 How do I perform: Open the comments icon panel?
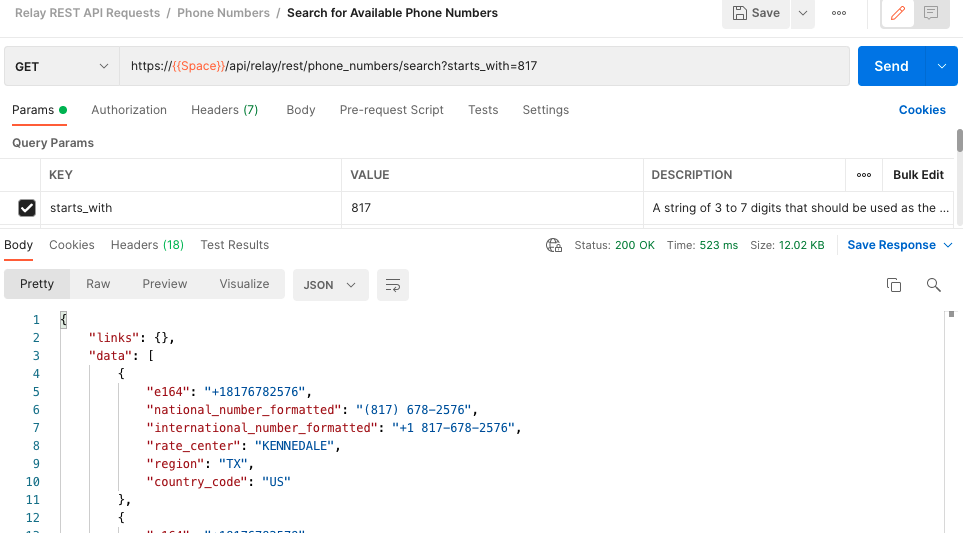pyautogui.click(x=931, y=13)
